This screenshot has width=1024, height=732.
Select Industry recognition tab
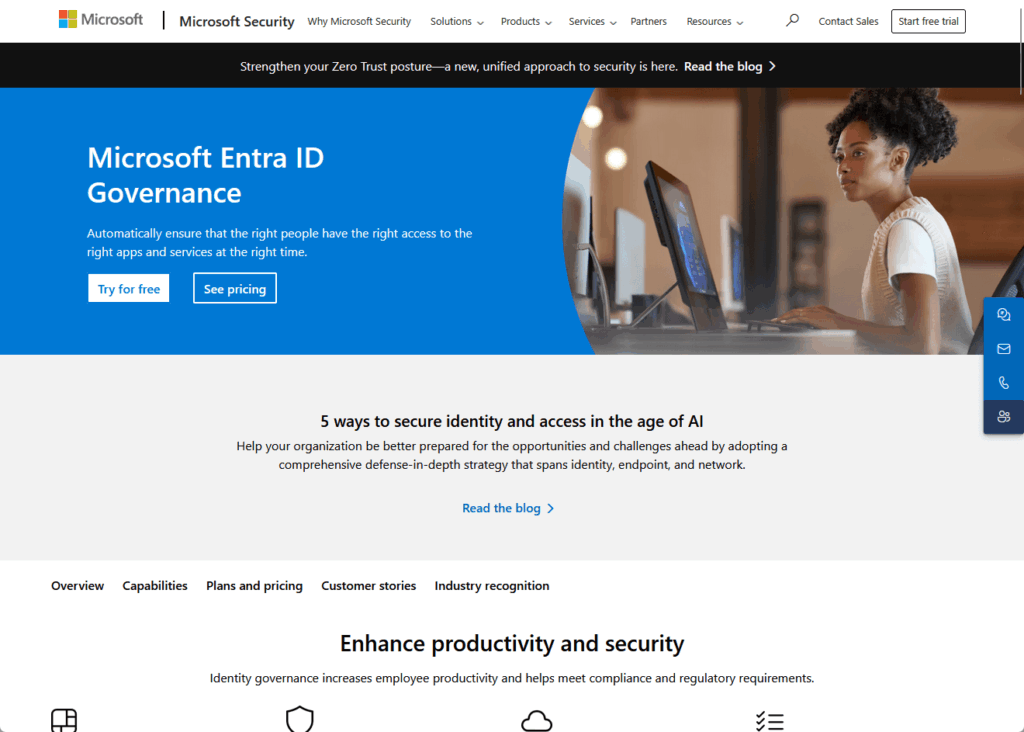[x=492, y=586]
